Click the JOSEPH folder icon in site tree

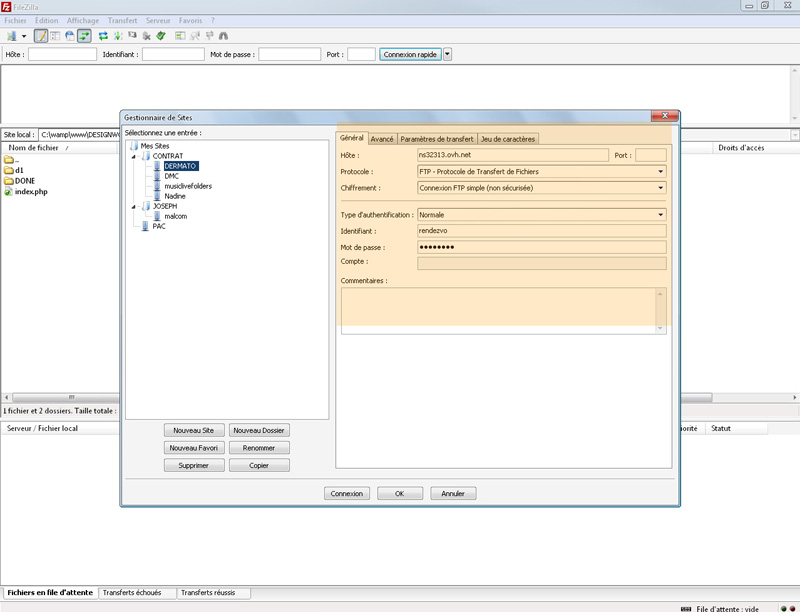click(146, 206)
